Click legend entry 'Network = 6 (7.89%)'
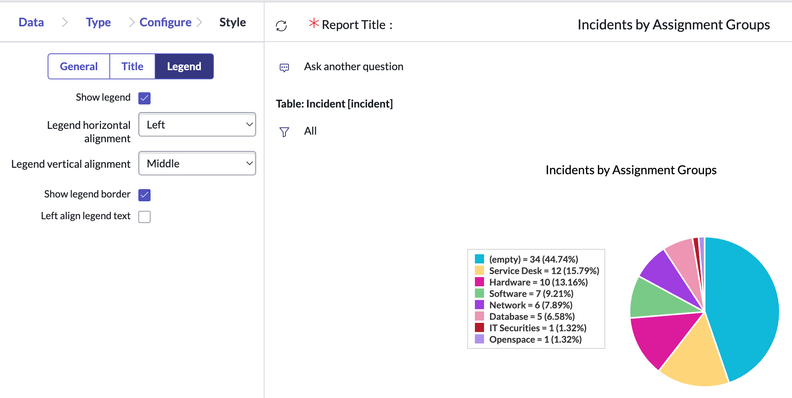The height and width of the screenshot is (398, 792). [530, 305]
